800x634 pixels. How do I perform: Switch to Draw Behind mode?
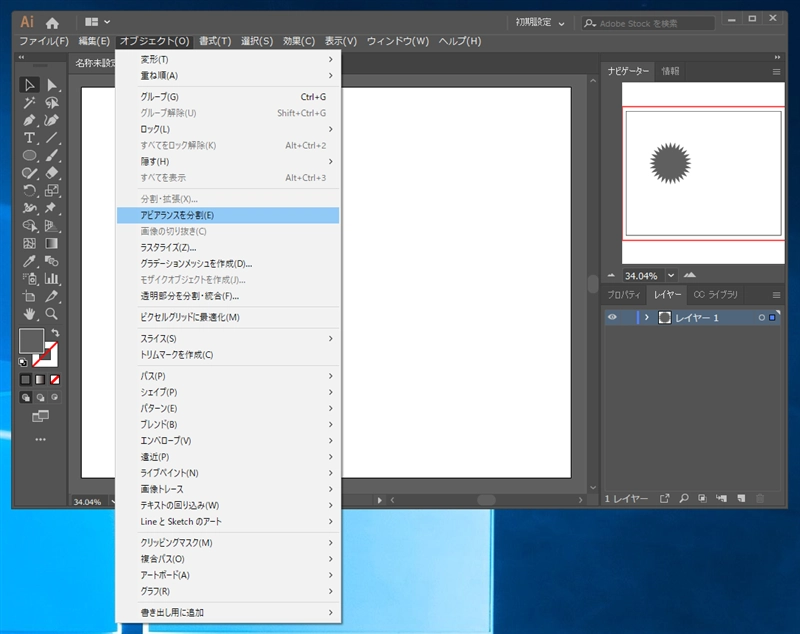pos(40,397)
